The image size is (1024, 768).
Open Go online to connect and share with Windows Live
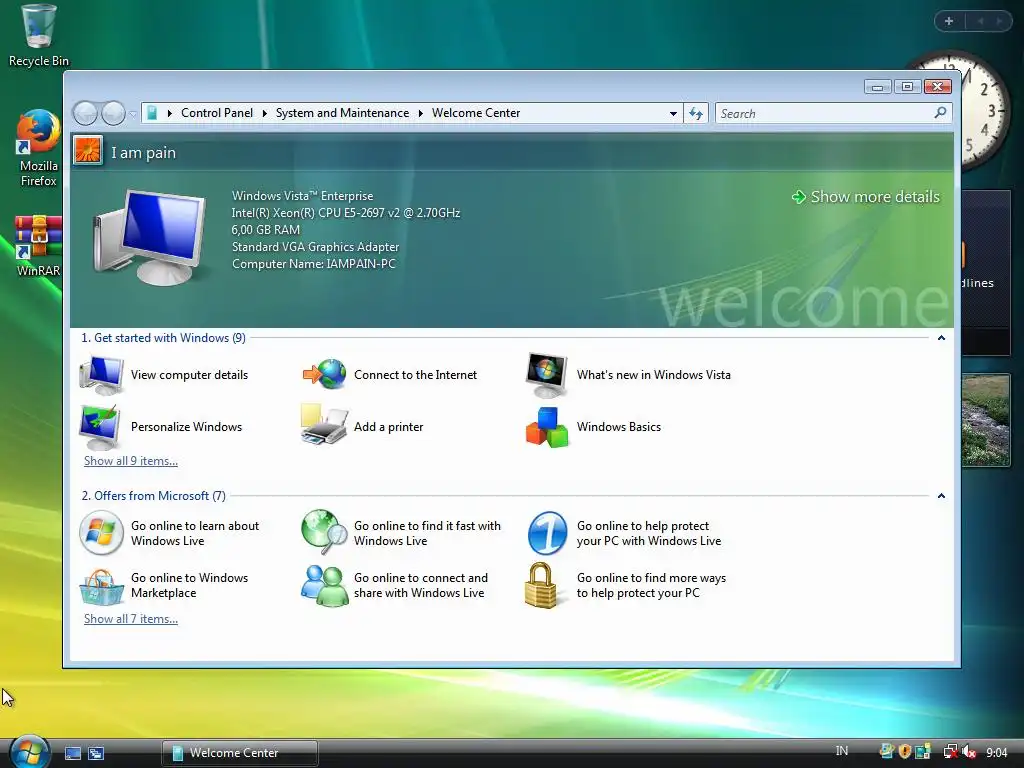[395, 585]
